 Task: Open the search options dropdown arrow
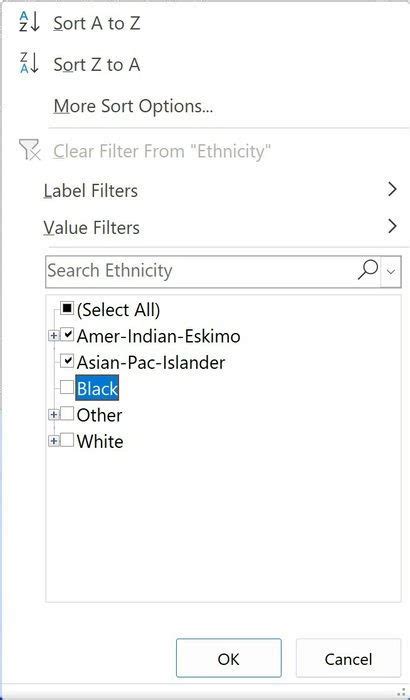pyautogui.click(x=391, y=271)
